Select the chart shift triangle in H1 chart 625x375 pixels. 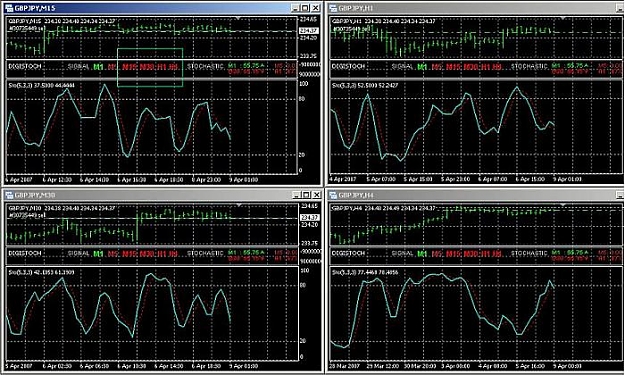pos(563,18)
